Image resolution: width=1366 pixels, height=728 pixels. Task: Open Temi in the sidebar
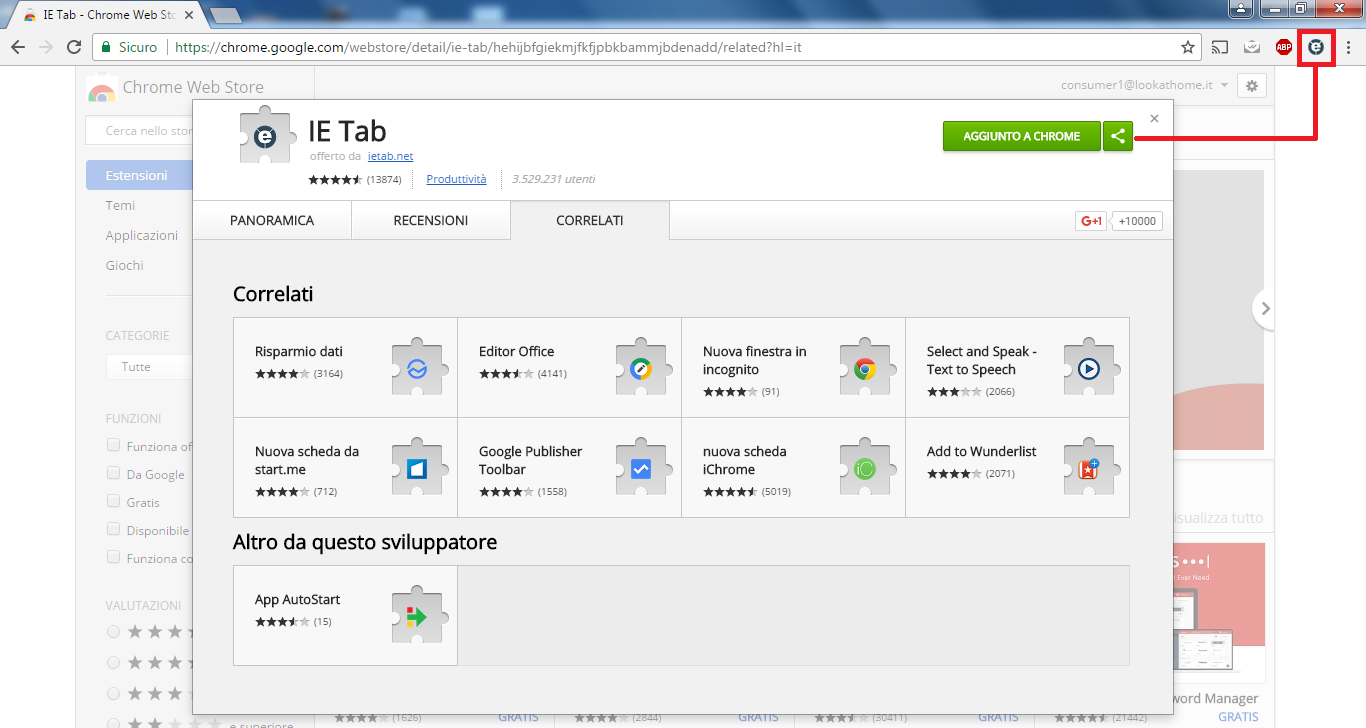(x=120, y=205)
